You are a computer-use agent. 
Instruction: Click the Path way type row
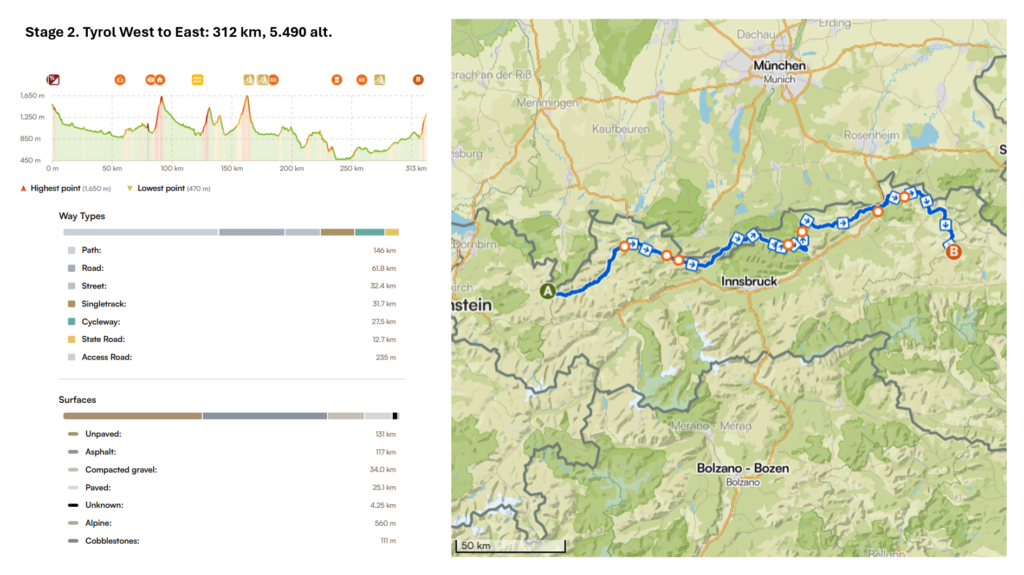[x=94, y=250]
